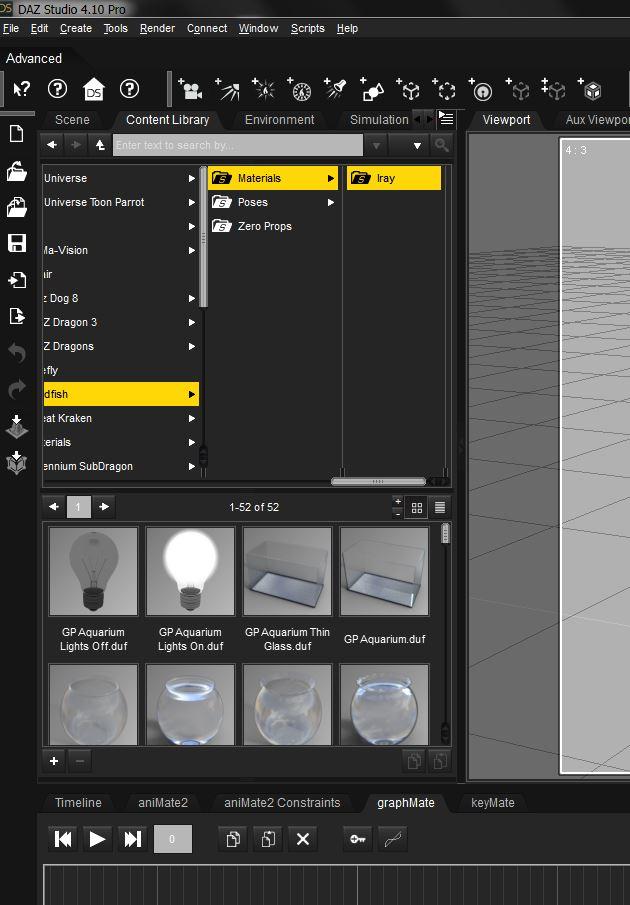Create a new point light

click(x=264, y=89)
